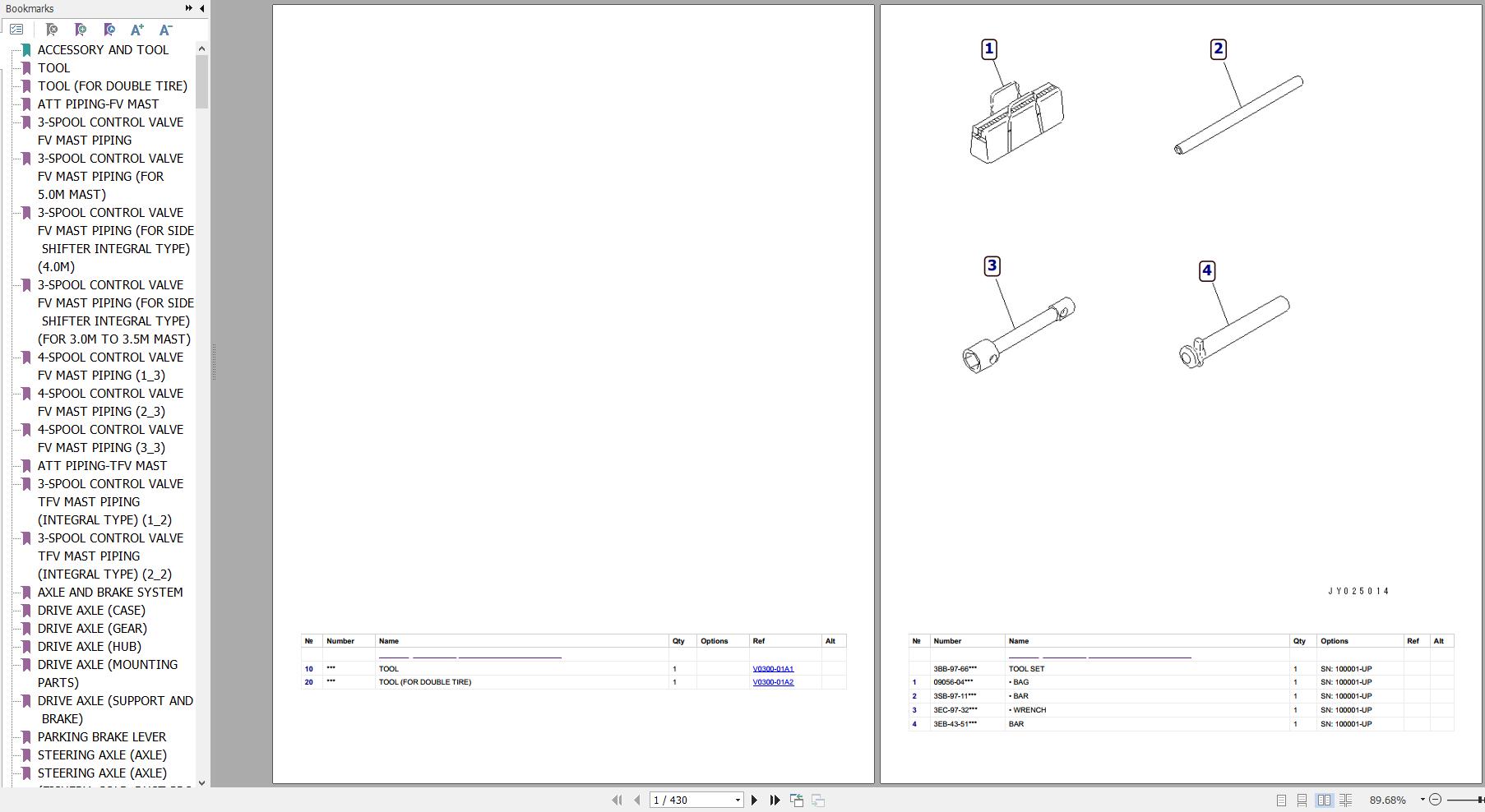Viewport: 1485px width, 812px height.
Task: Toggle two-page continuous facing layout
Action: (1345, 800)
